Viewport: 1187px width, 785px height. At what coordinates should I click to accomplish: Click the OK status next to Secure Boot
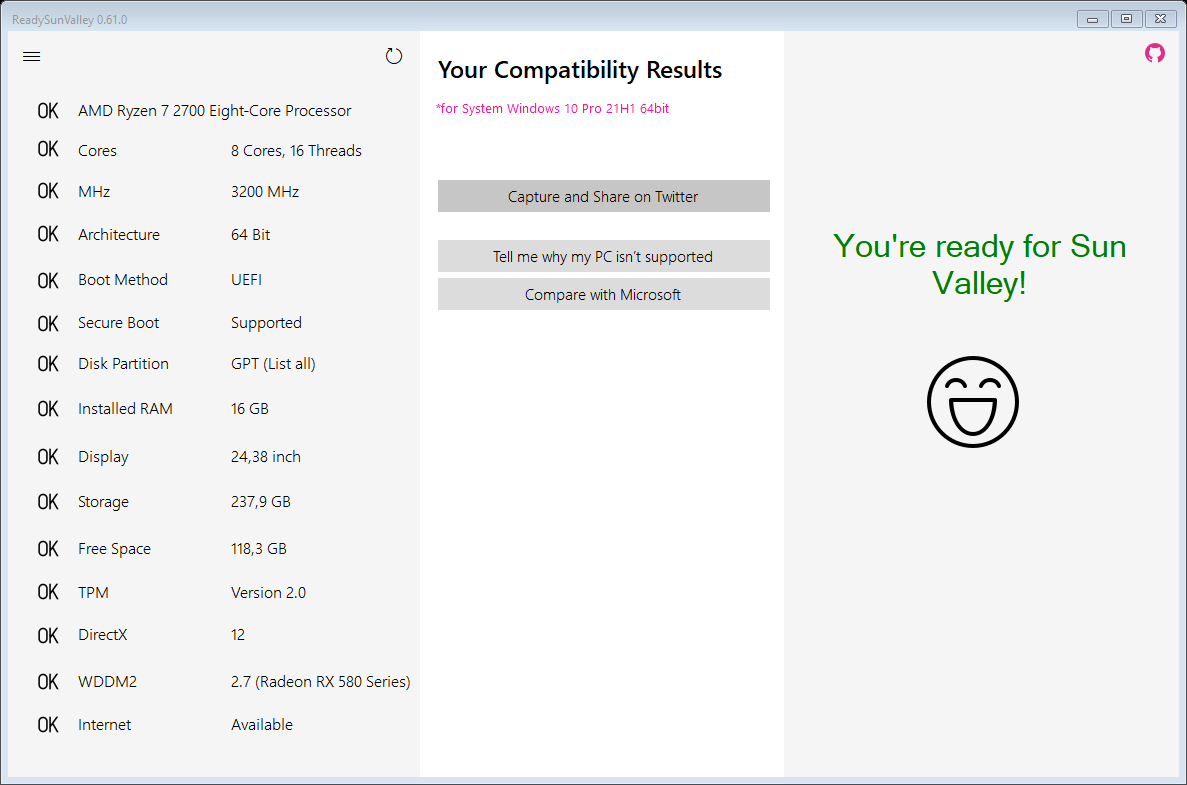(x=48, y=324)
